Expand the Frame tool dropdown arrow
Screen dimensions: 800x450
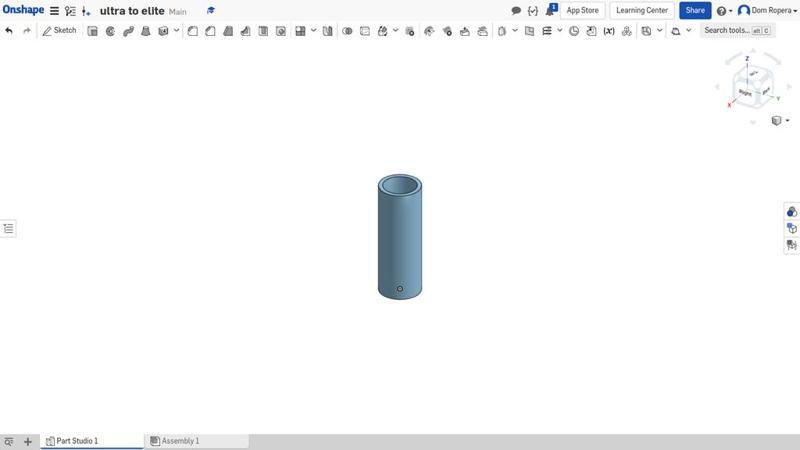coord(688,31)
